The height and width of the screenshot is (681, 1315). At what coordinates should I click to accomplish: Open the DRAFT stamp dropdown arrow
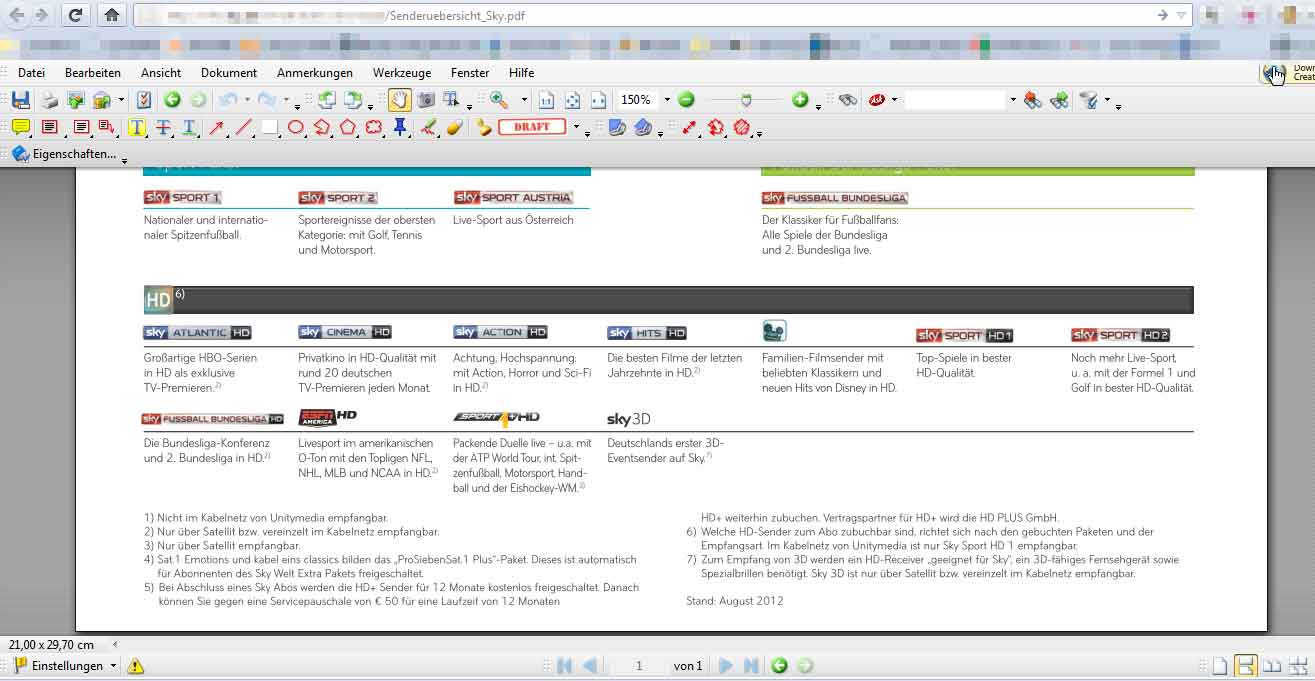point(575,127)
